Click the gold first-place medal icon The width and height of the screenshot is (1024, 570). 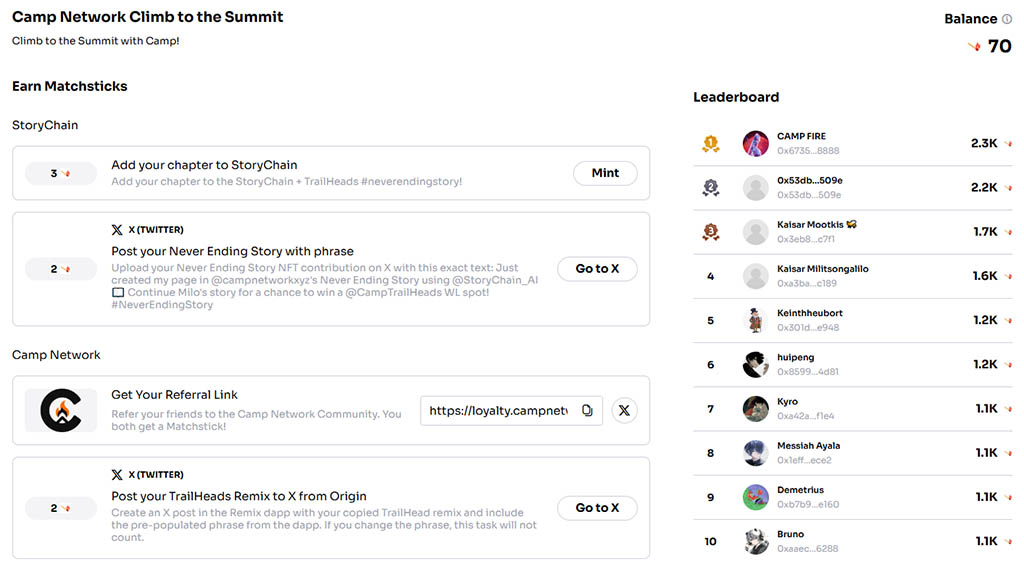(x=711, y=143)
